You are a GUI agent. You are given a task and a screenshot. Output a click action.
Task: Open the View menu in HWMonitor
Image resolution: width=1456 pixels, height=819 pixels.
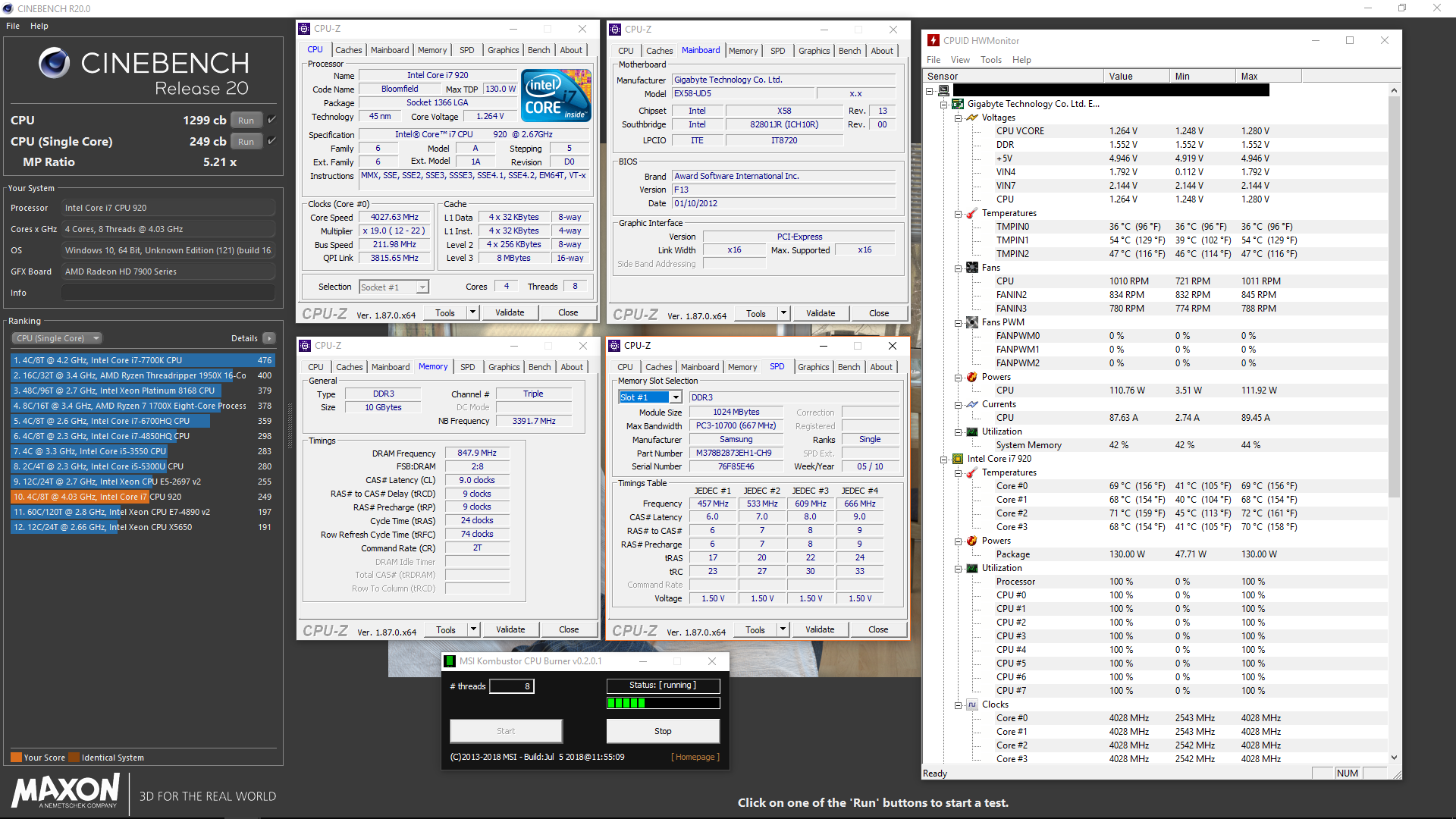point(960,59)
